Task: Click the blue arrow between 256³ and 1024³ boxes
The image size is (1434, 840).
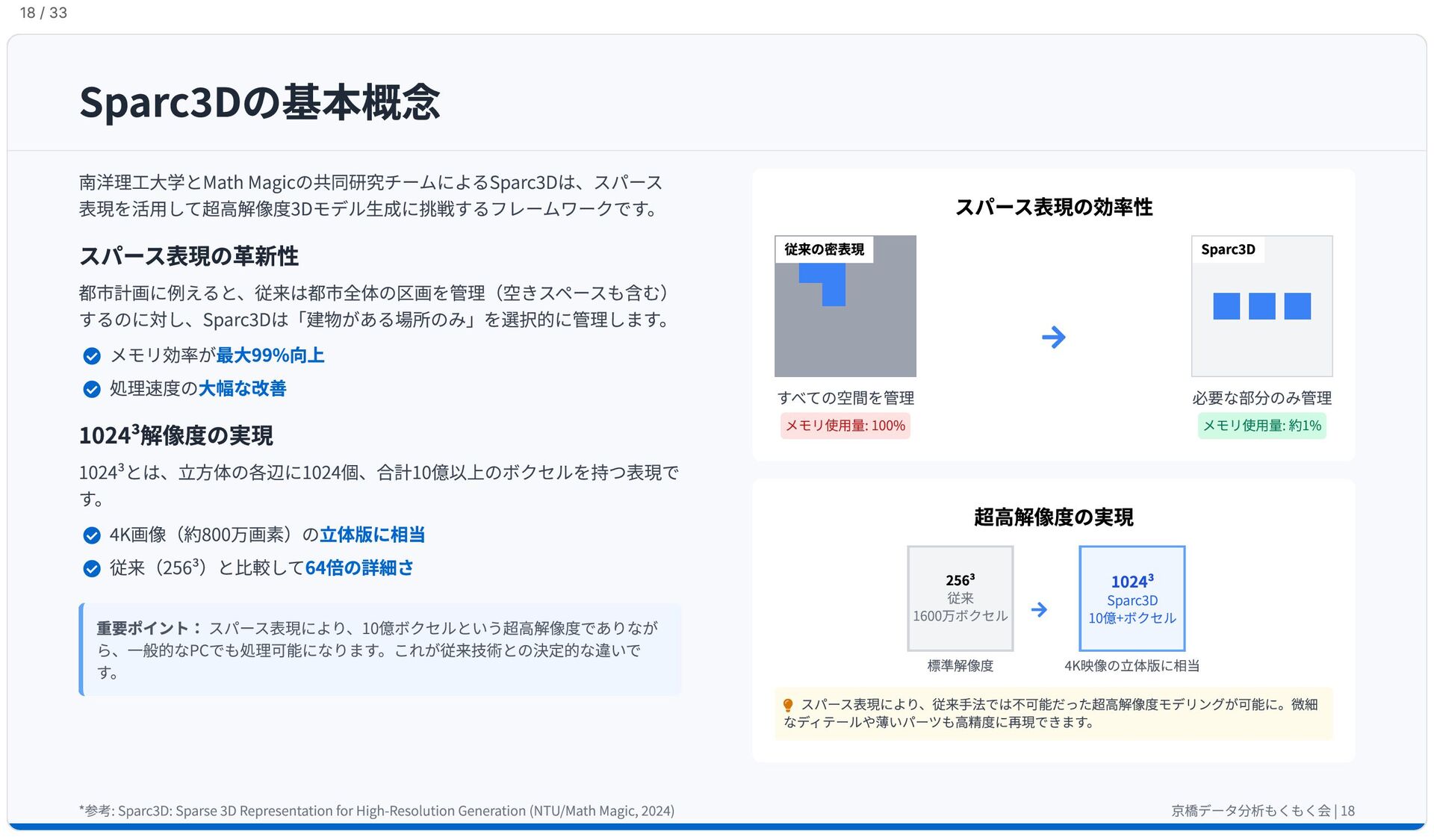Action: (1039, 609)
